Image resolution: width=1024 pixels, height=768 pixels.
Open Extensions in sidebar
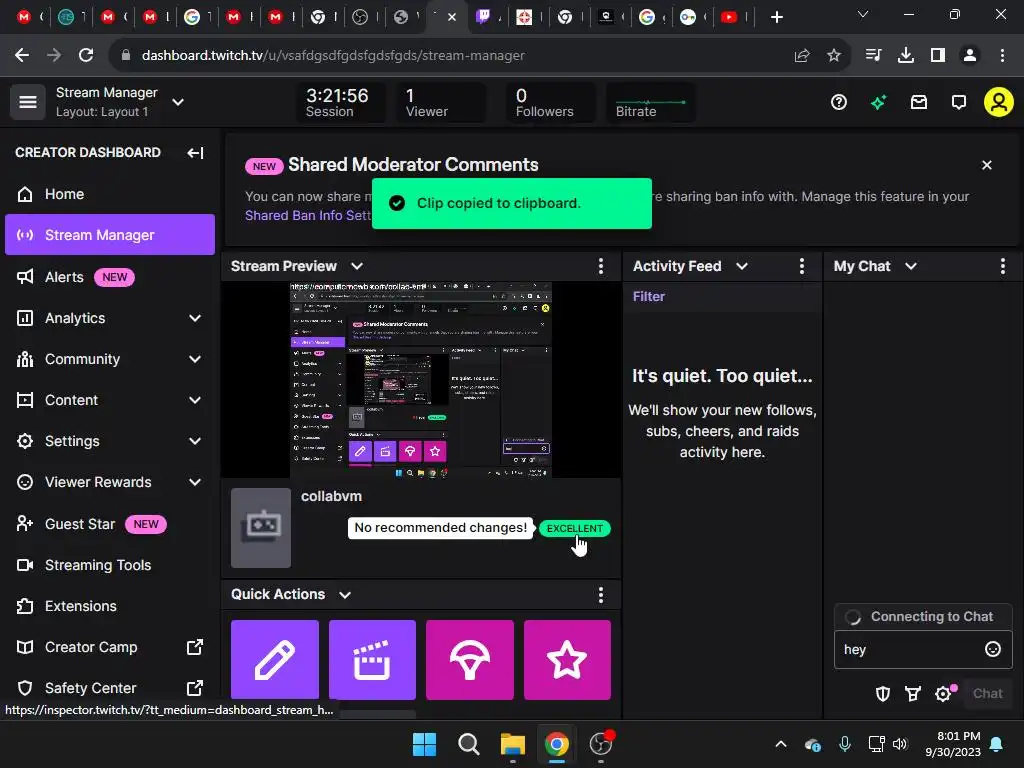[110, 606]
